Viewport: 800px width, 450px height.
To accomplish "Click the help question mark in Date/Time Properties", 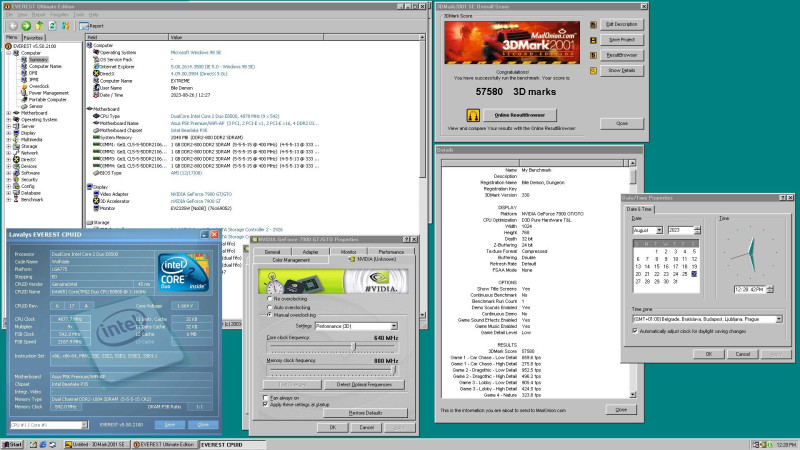I will (782, 197).
